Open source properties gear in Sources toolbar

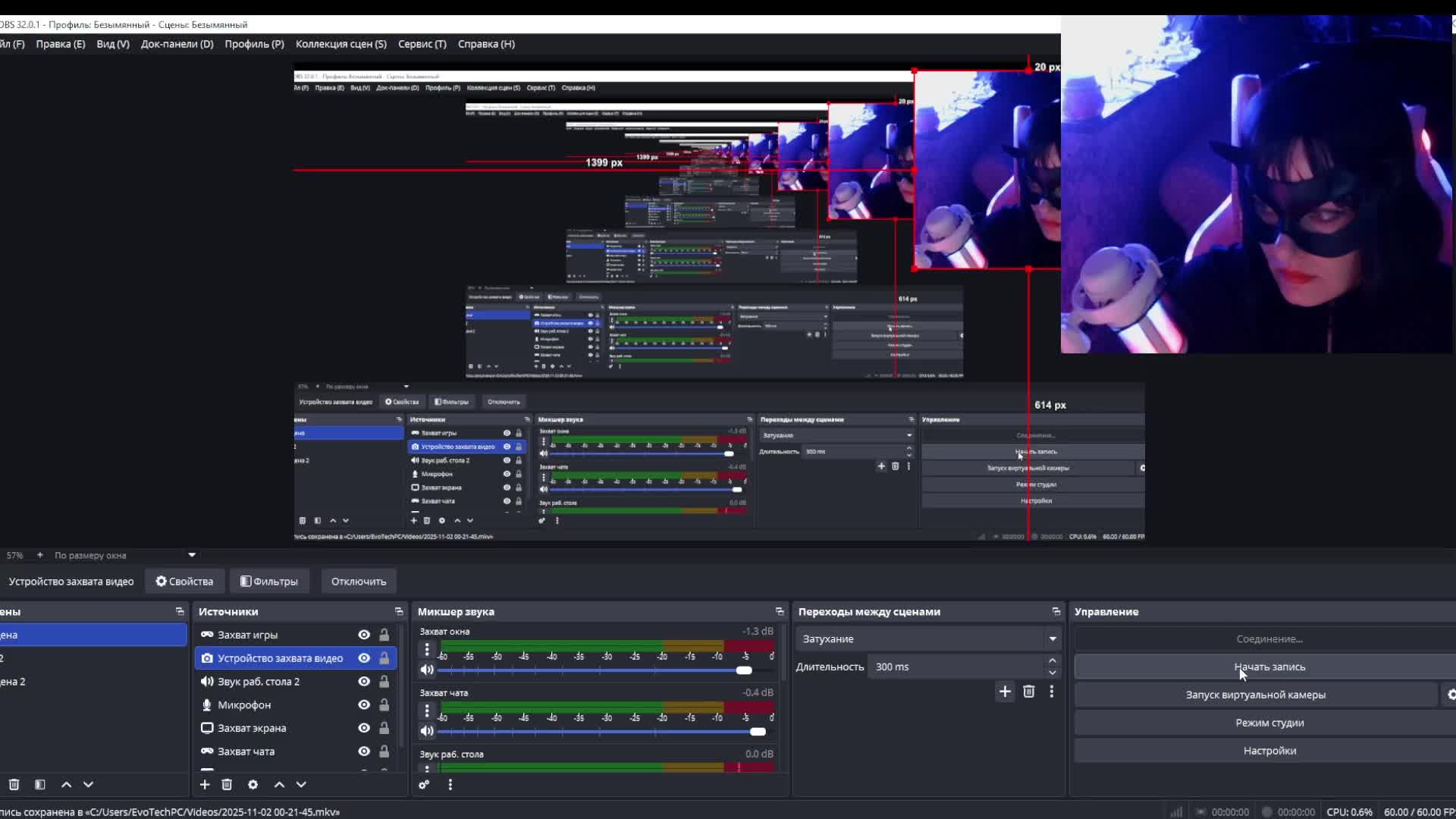pos(253,785)
